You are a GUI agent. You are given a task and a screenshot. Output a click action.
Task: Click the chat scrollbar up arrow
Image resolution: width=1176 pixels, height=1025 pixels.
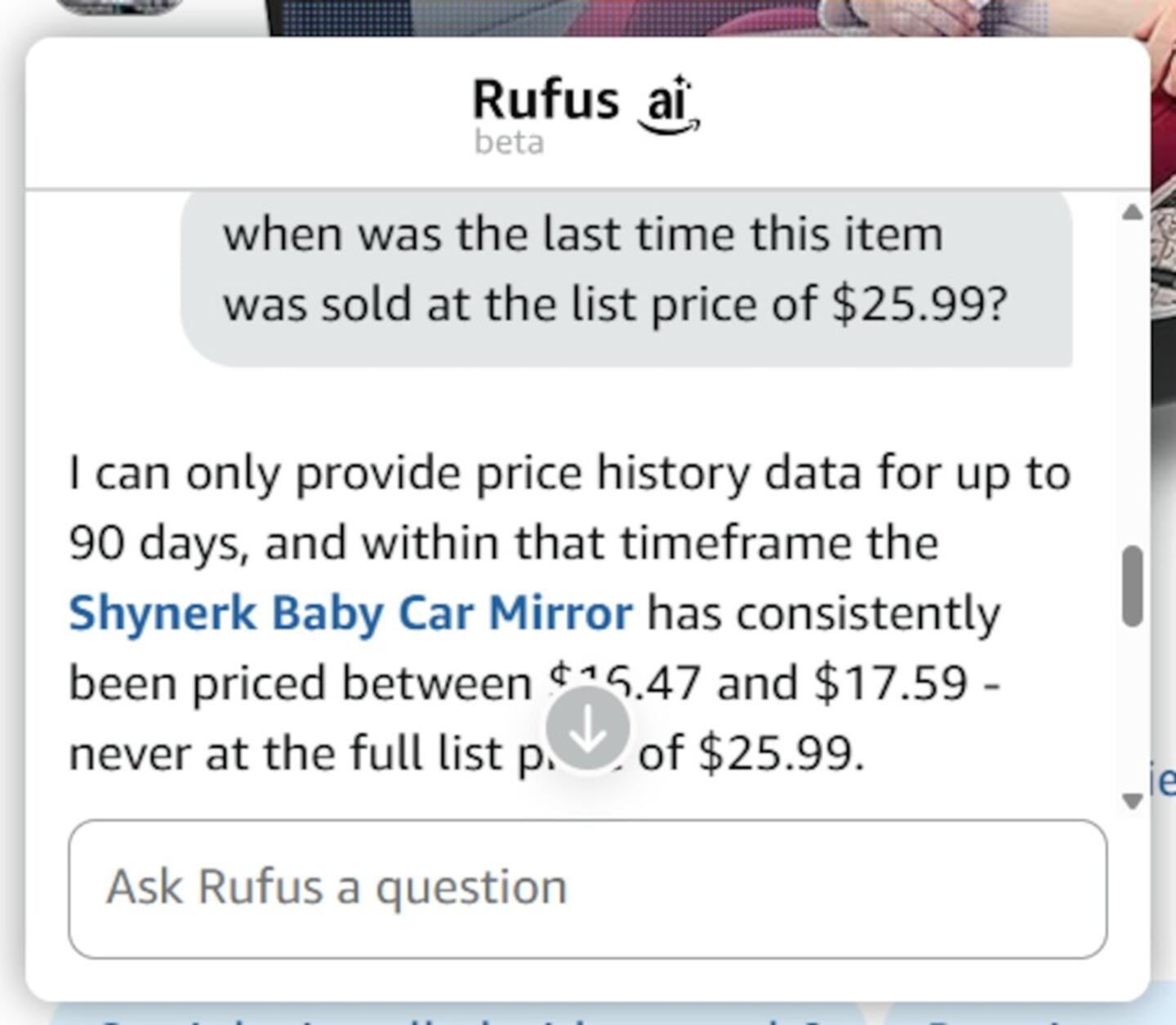coord(1132,212)
